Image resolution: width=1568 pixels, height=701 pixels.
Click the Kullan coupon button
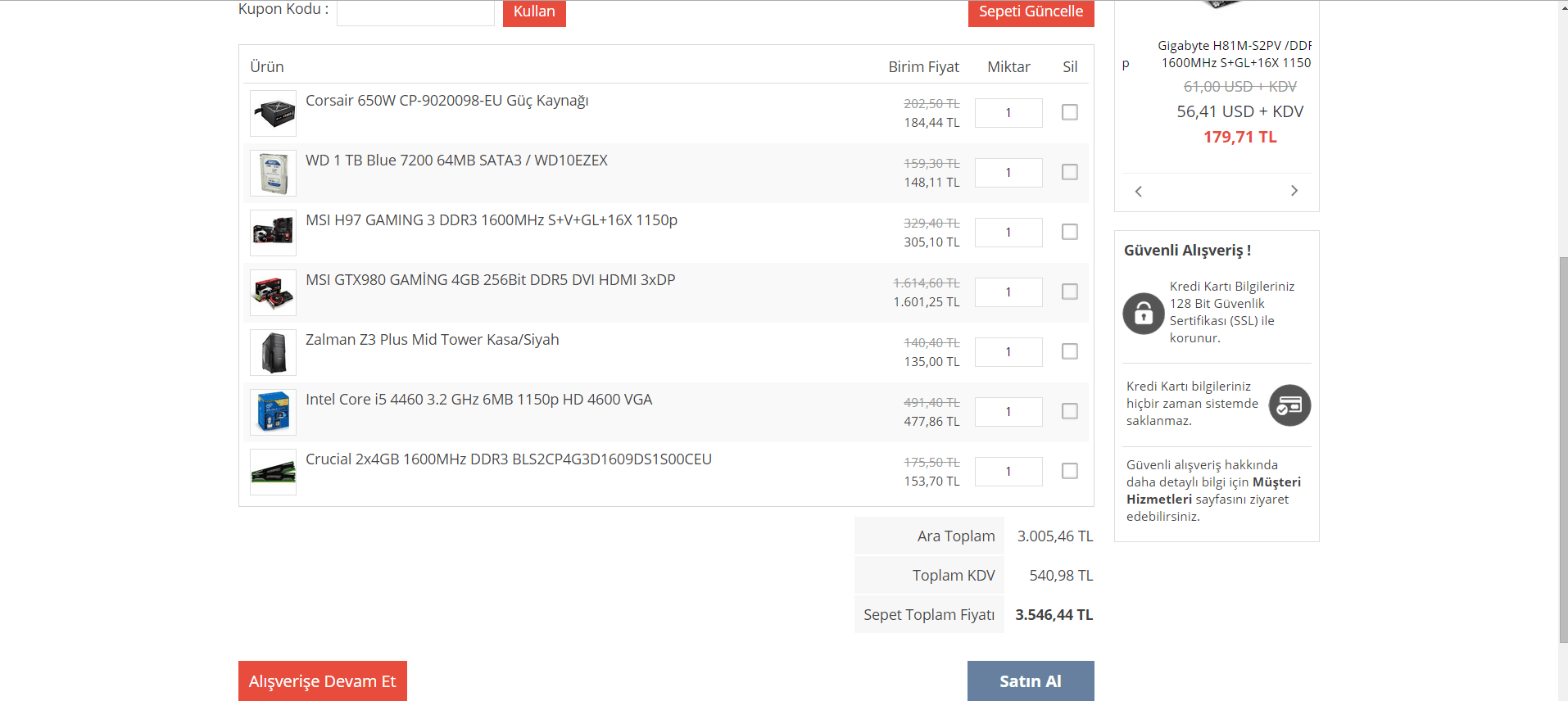coord(534,12)
